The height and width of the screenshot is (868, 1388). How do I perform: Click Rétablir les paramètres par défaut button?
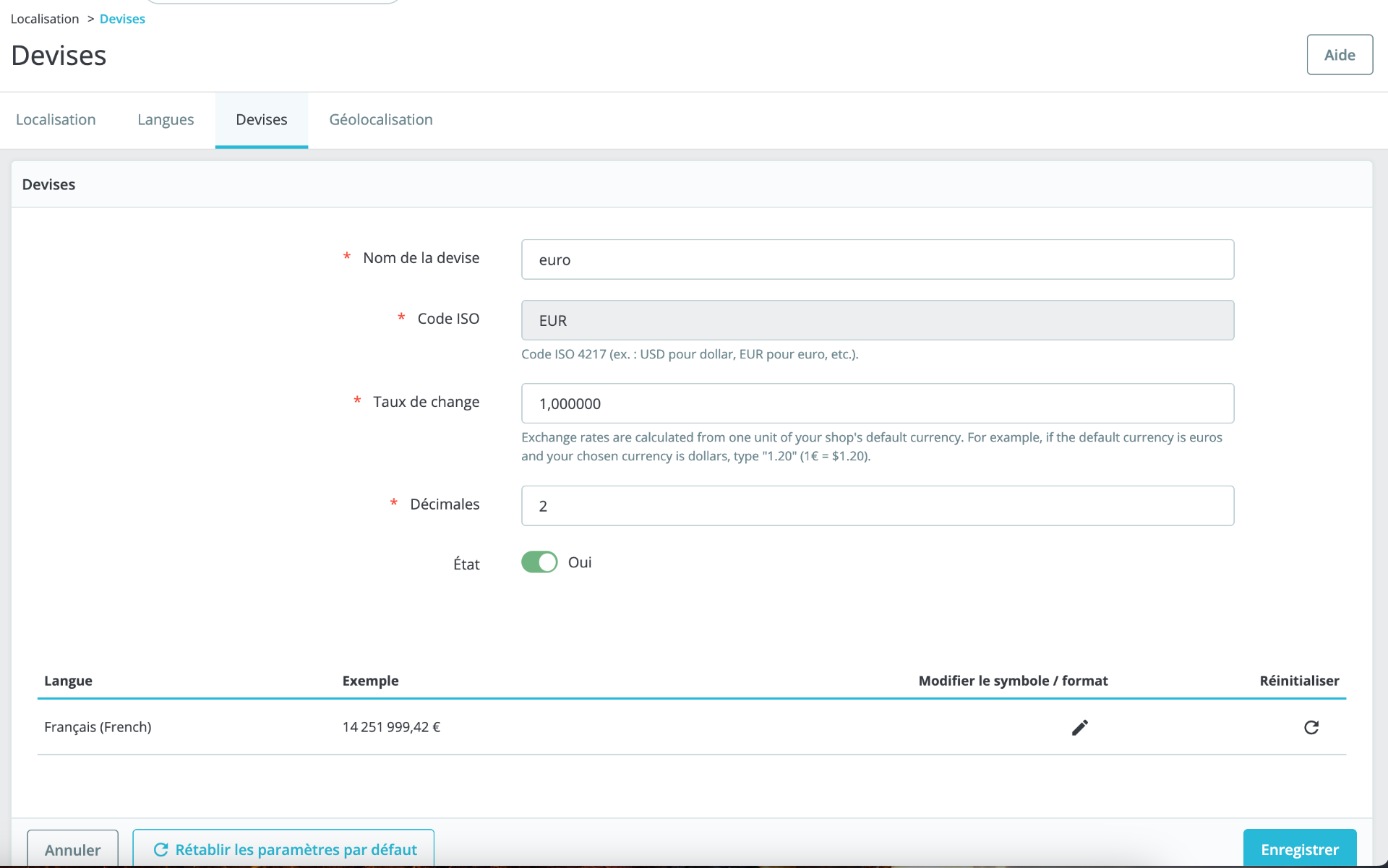(283, 849)
